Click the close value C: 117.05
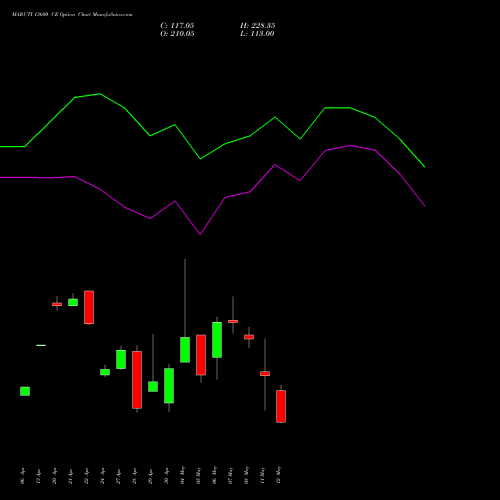 click(x=177, y=26)
